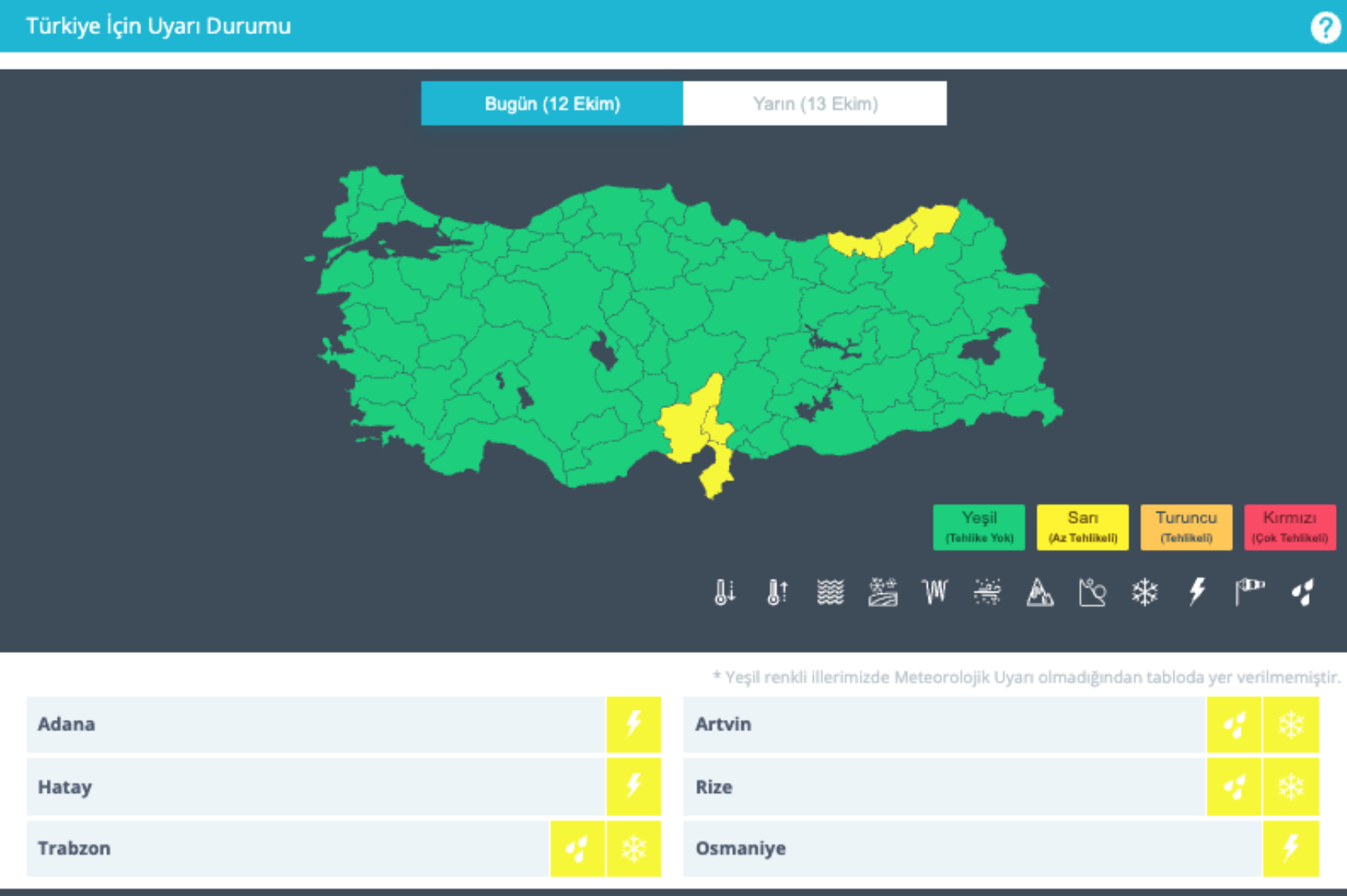Click the icicles icing warning icon
Screen dimensions: 1347x896
click(935, 592)
